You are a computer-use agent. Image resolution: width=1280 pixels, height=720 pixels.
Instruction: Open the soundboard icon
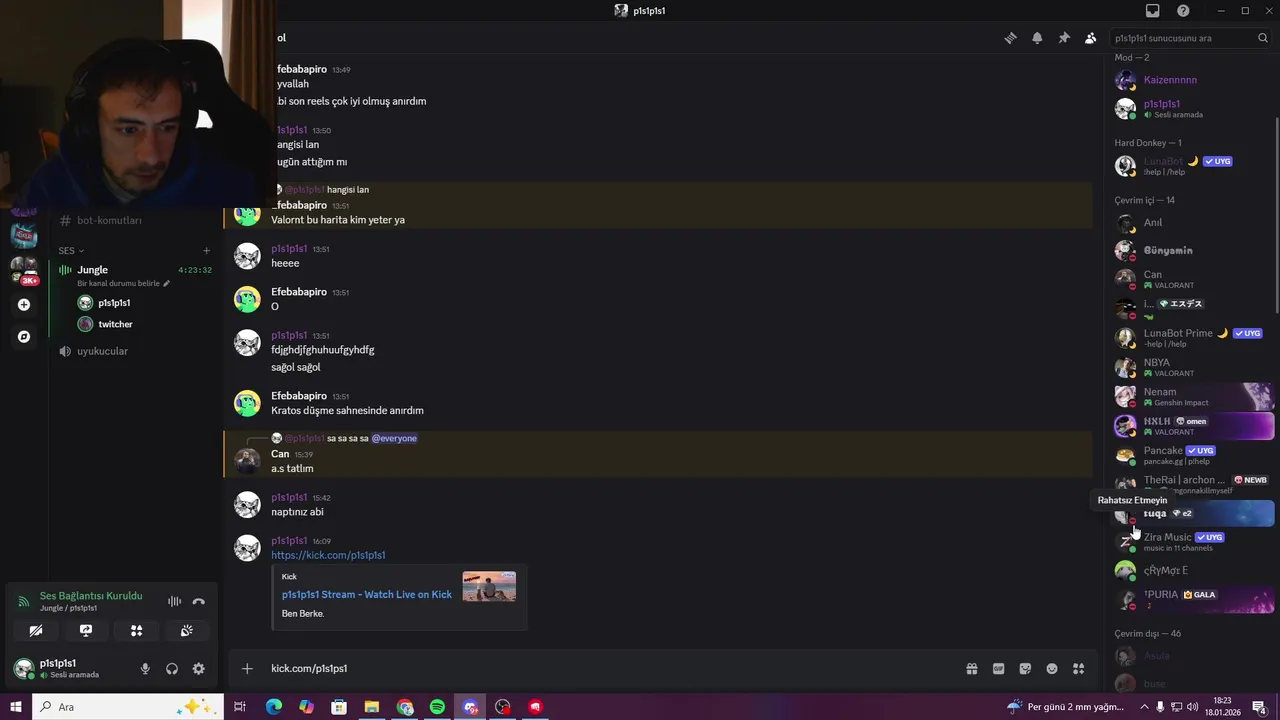(186, 631)
